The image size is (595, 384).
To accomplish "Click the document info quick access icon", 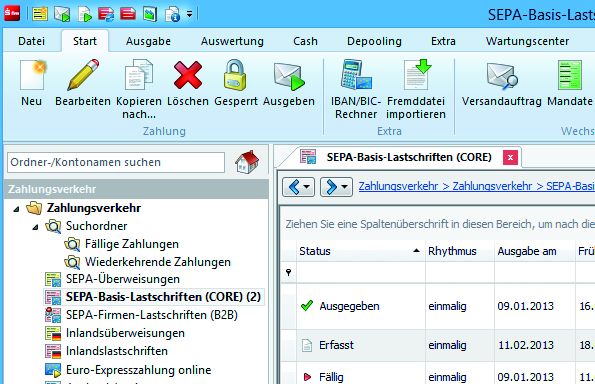I will click(x=172, y=14).
